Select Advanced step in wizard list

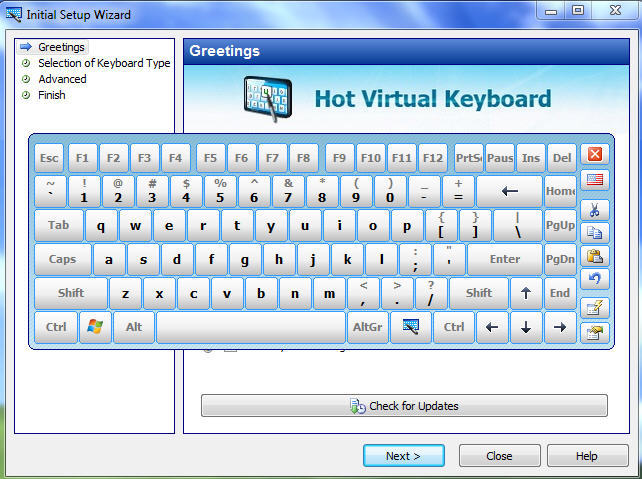coord(62,79)
